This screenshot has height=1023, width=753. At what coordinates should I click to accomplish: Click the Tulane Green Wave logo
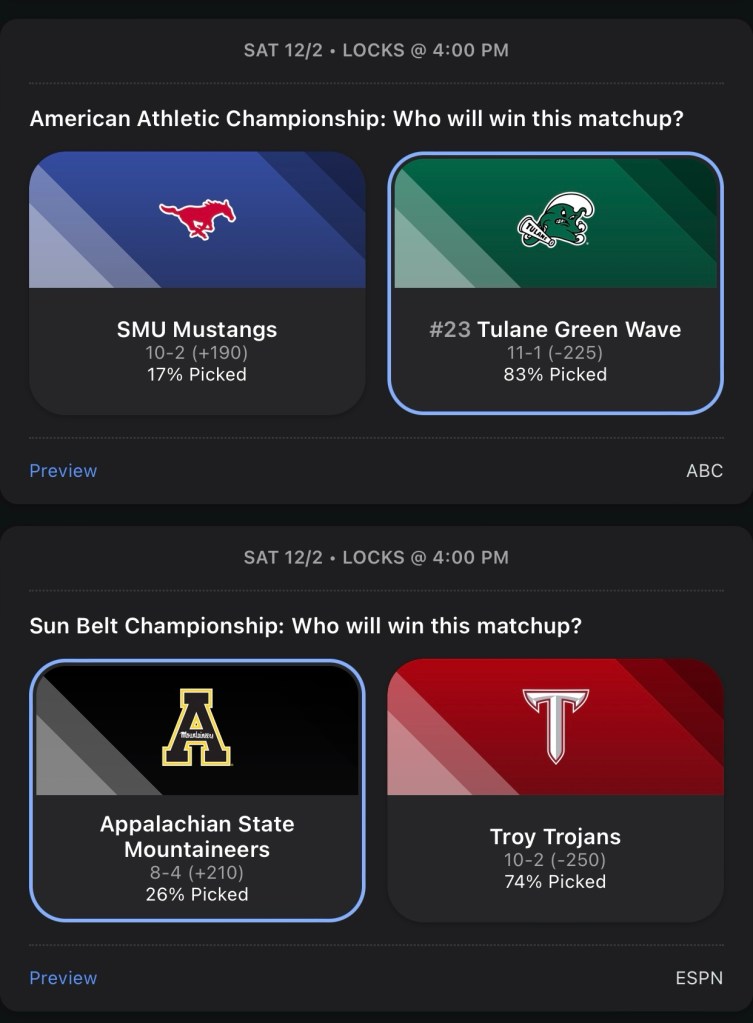556,220
